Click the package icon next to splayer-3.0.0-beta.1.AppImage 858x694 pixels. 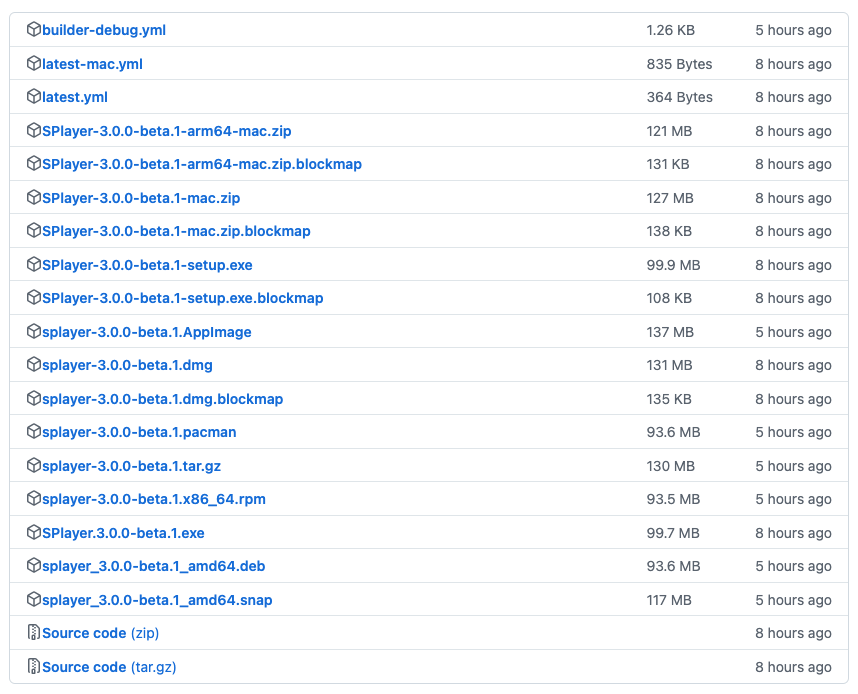coord(34,331)
